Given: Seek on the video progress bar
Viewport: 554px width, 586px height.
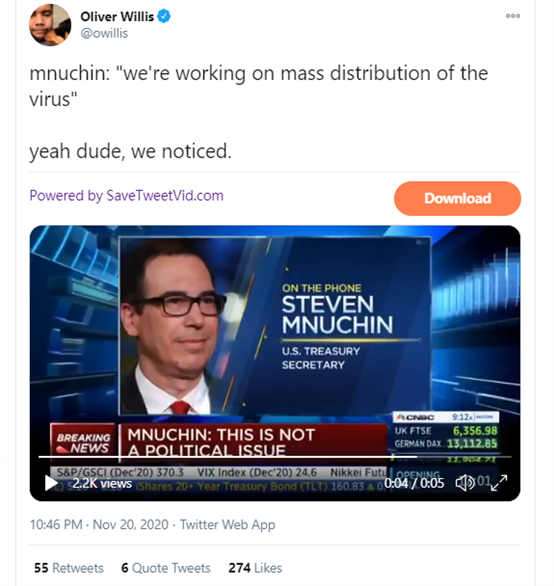Looking at the screenshot, I should 275,457.
